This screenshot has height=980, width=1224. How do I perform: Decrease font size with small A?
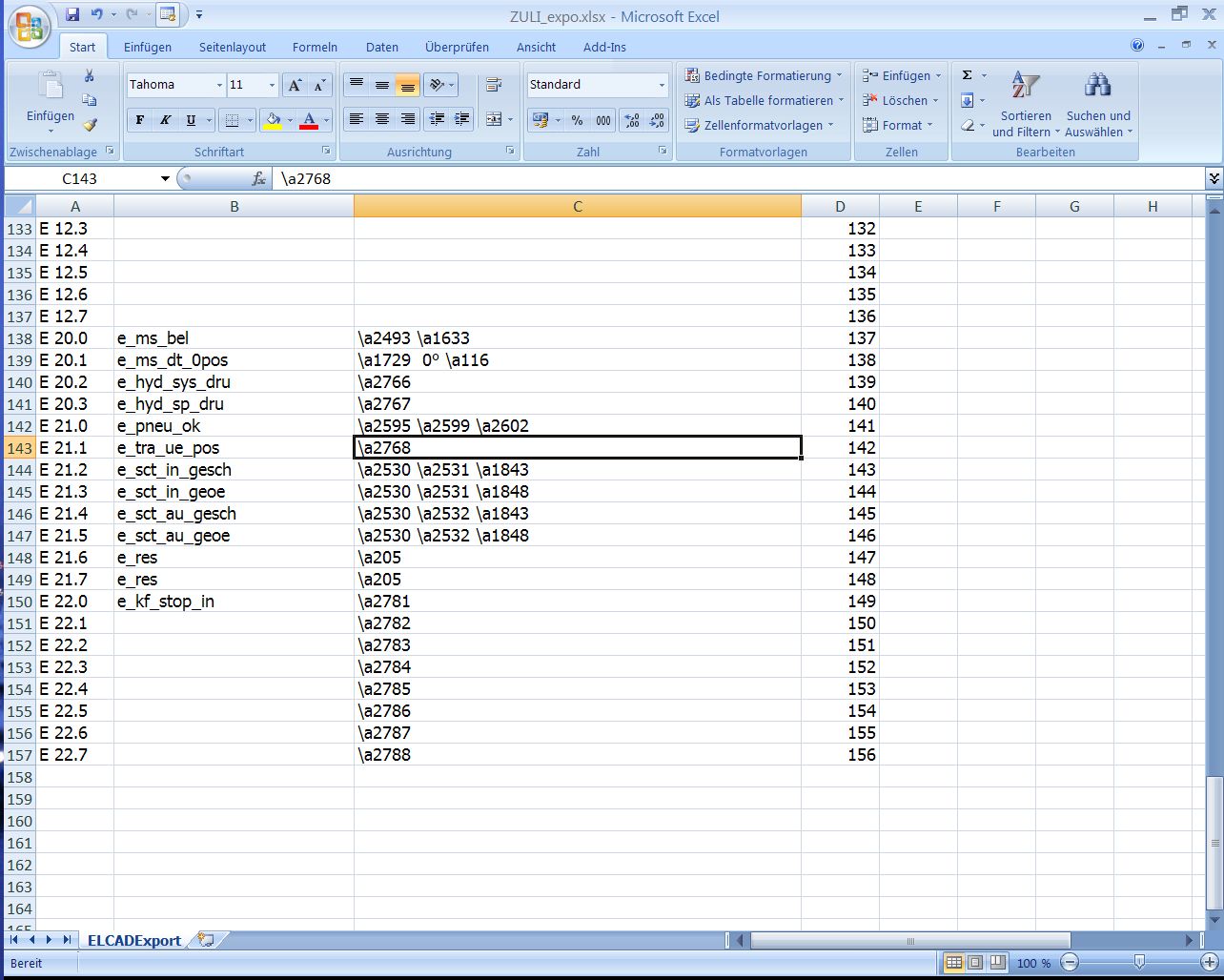click(x=320, y=85)
